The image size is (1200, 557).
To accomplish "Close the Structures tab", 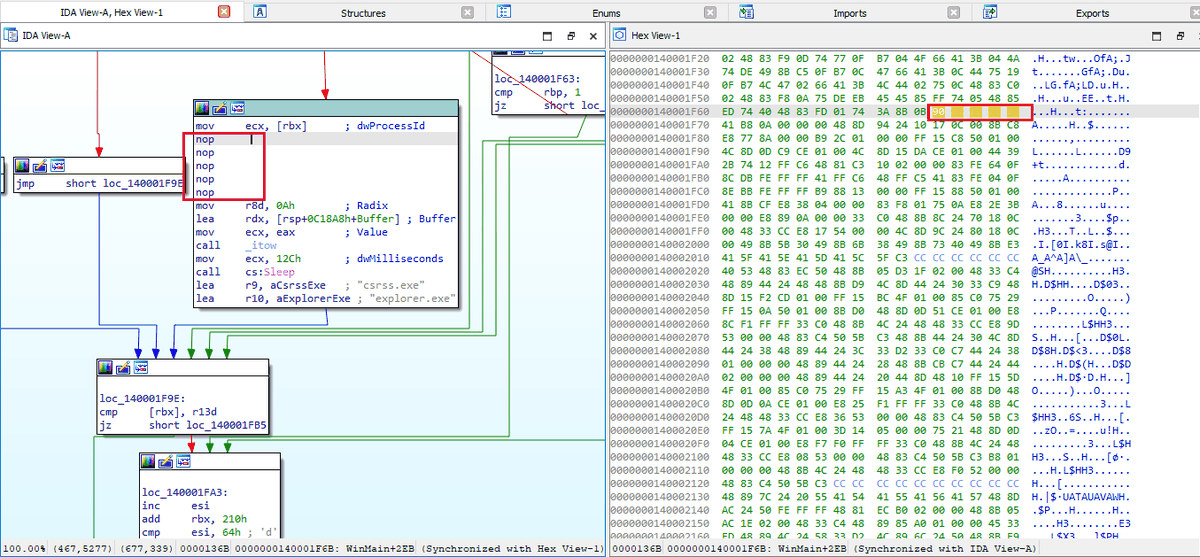I will click(x=467, y=12).
